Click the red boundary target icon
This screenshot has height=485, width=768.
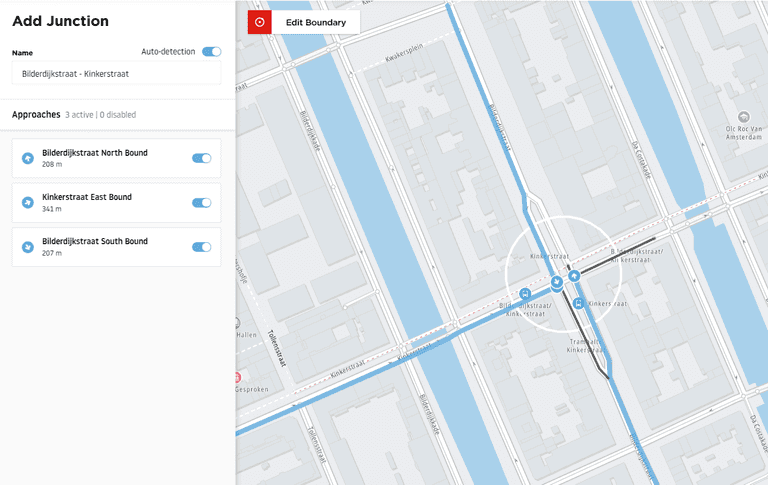coord(260,22)
